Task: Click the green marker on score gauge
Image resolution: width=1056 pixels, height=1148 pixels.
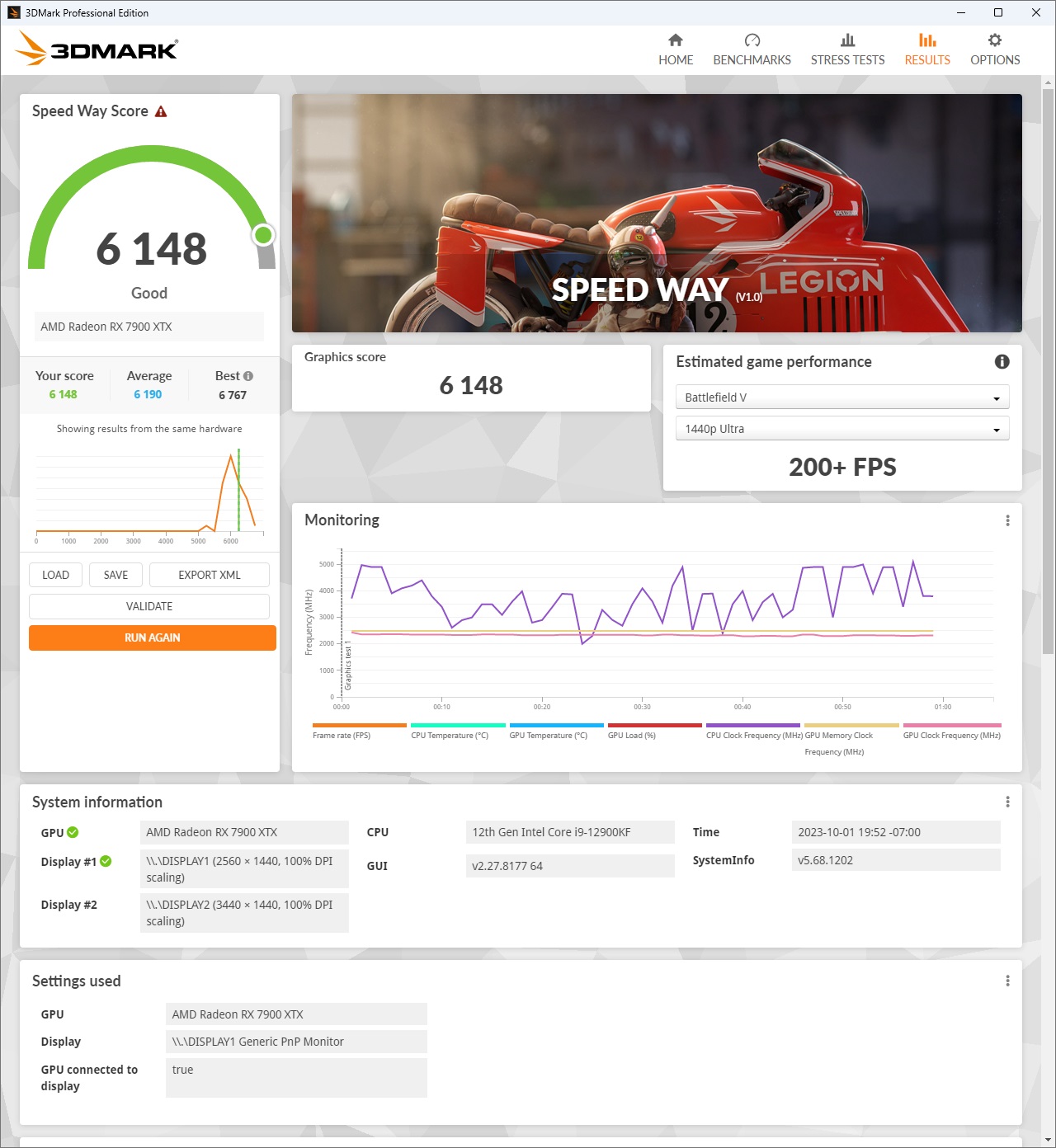Action: click(263, 235)
